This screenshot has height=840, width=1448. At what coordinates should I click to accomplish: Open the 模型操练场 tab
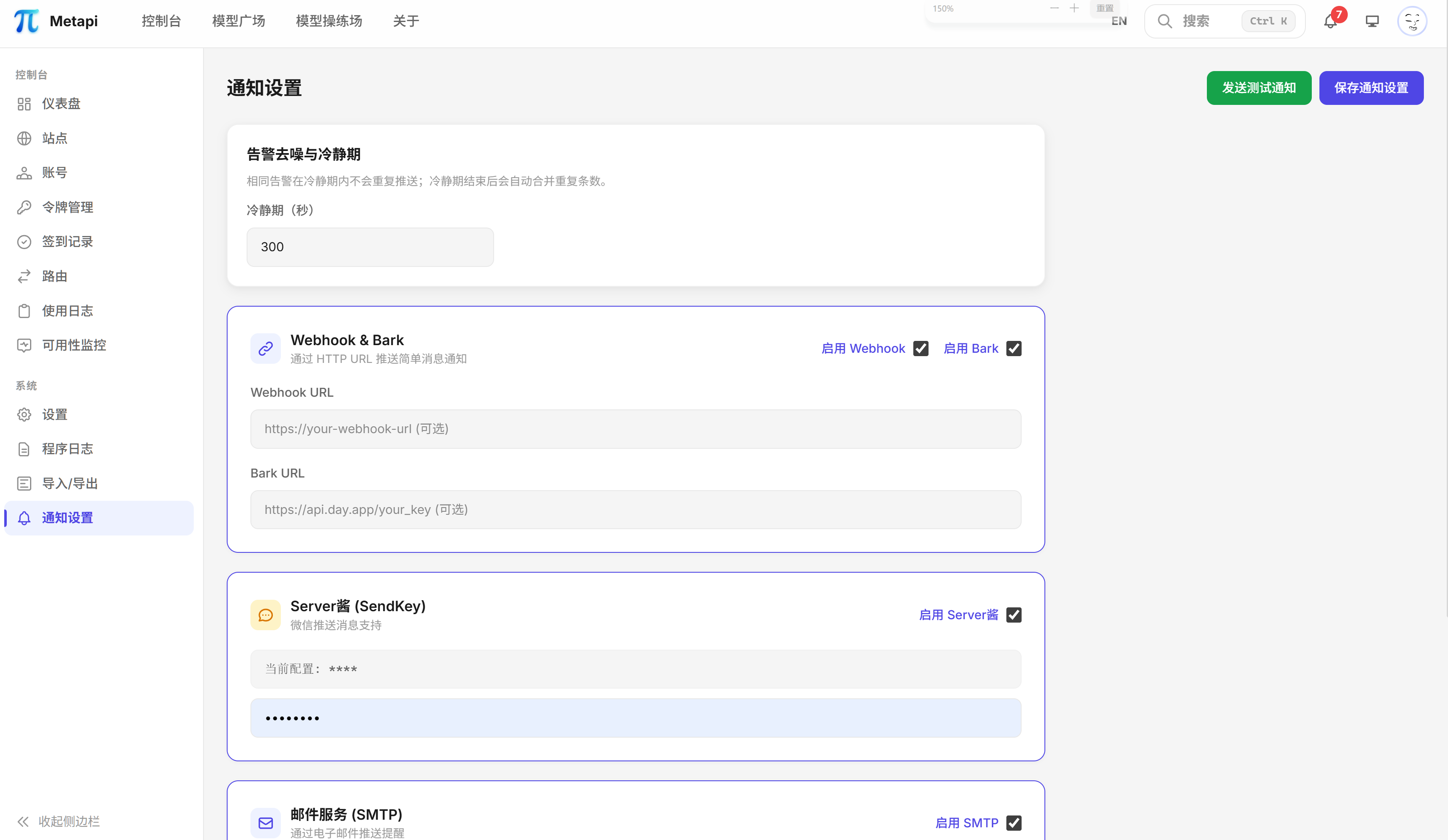click(x=328, y=21)
